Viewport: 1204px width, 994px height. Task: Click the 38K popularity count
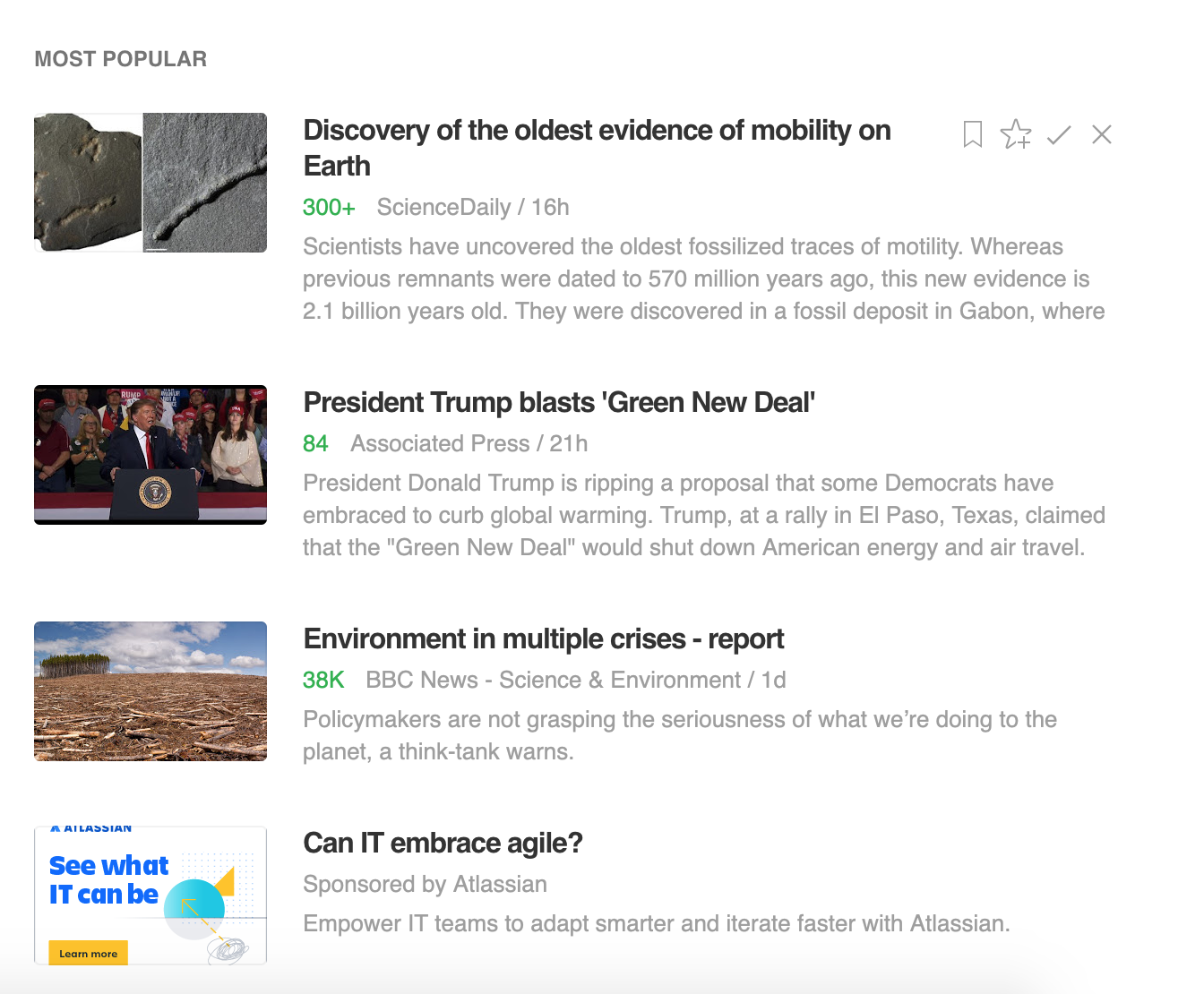coord(323,681)
